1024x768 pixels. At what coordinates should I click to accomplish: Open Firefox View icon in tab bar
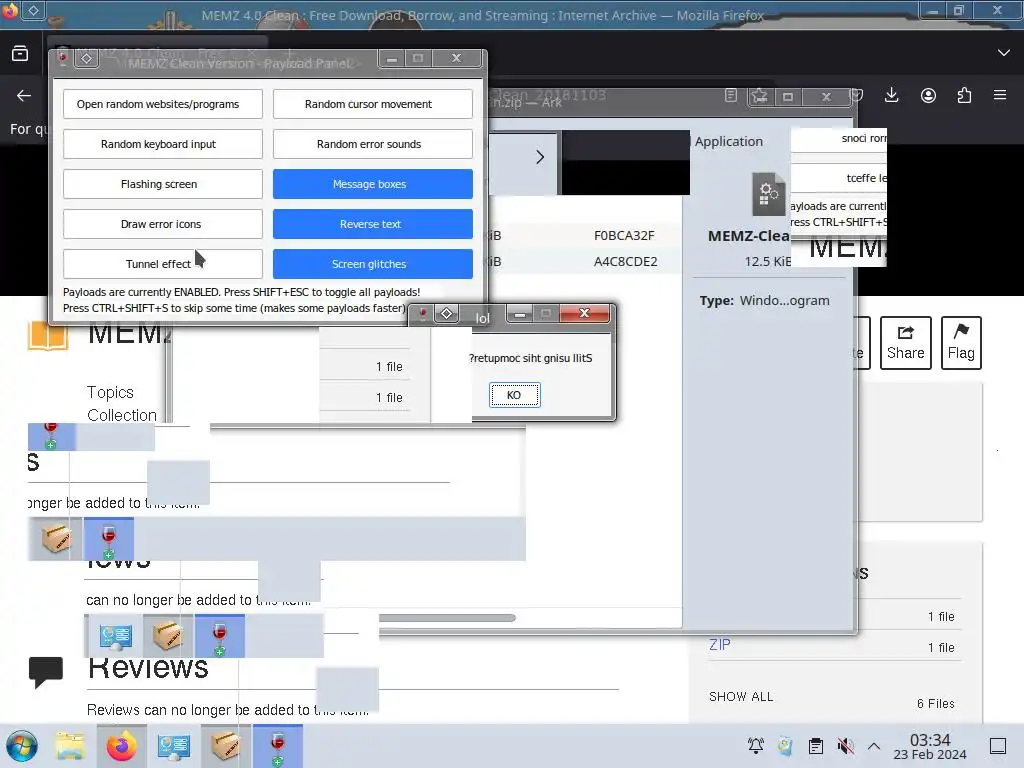pos(20,53)
